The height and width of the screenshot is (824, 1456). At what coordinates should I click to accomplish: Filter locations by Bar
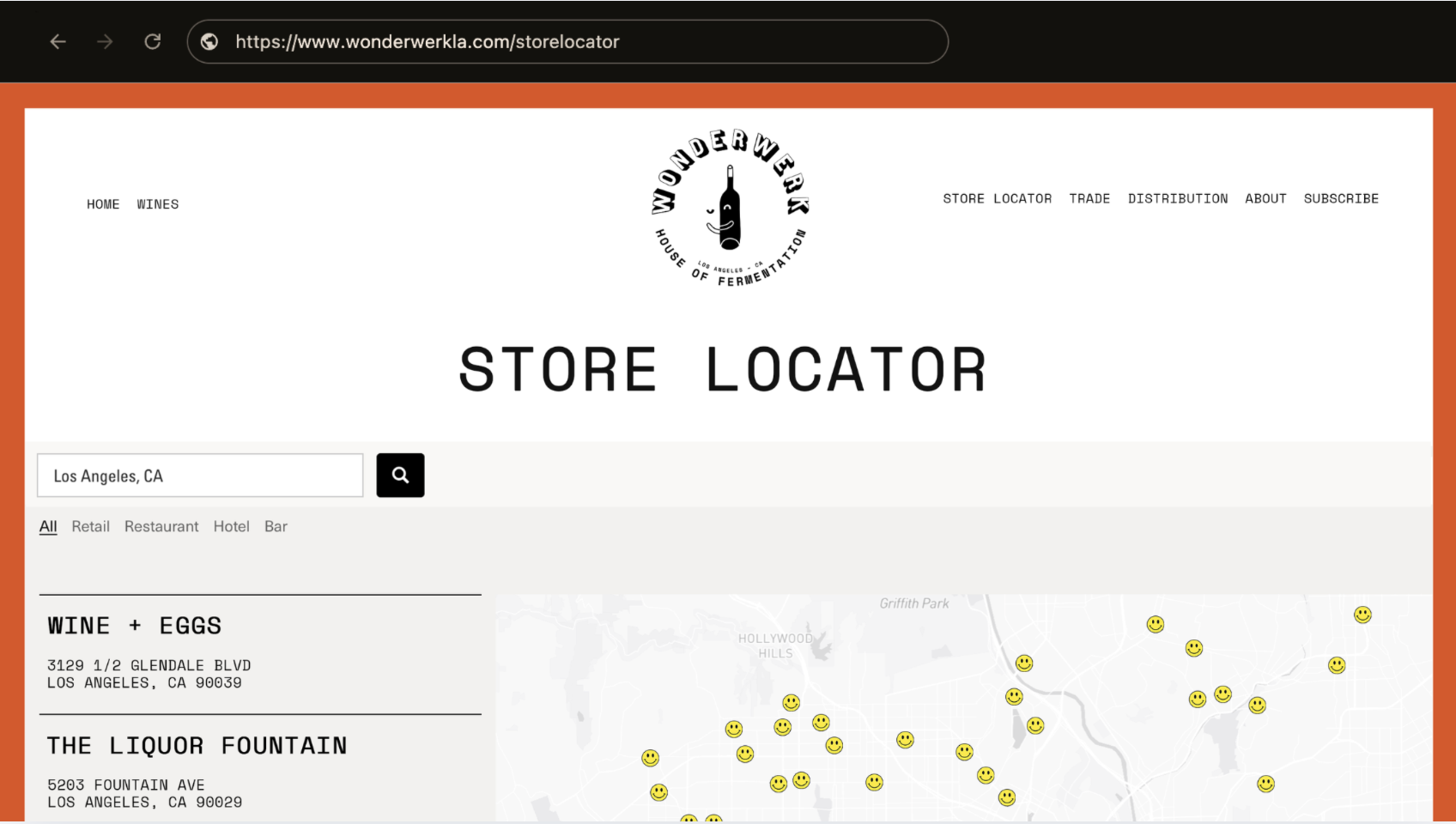click(276, 526)
